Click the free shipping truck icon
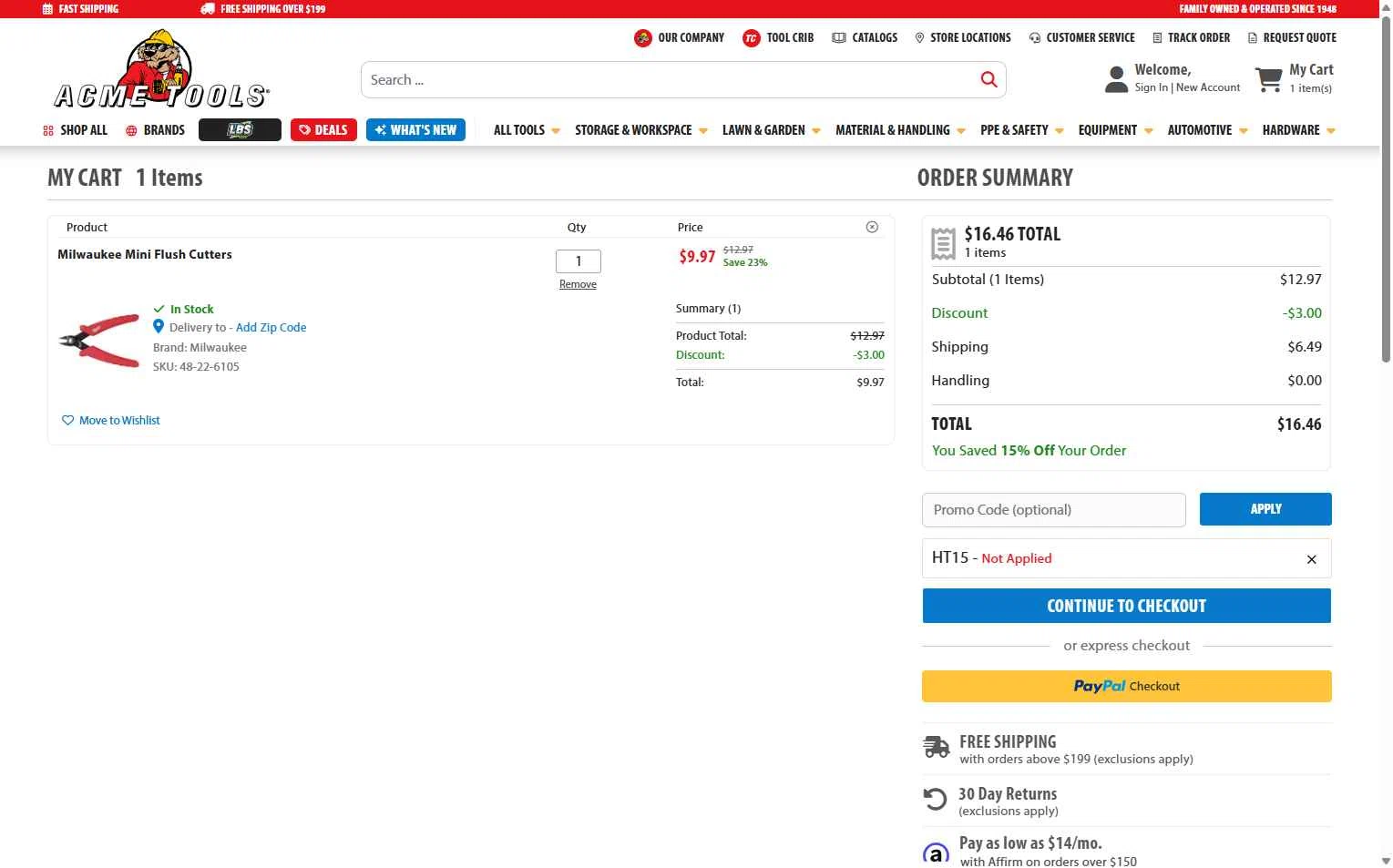 pos(936,748)
